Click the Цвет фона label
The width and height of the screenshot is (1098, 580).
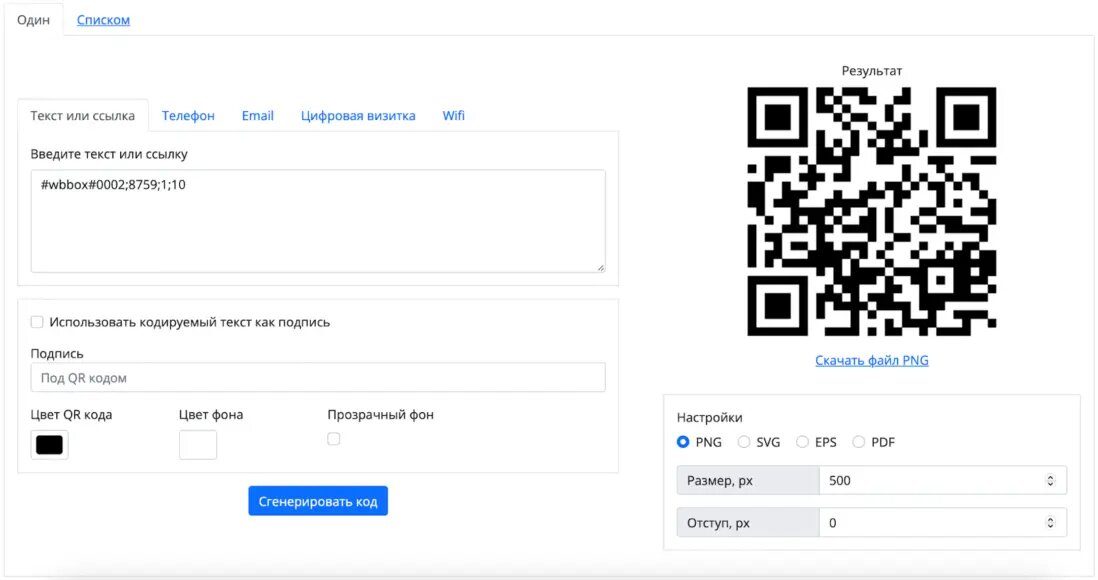(x=211, y=415)
